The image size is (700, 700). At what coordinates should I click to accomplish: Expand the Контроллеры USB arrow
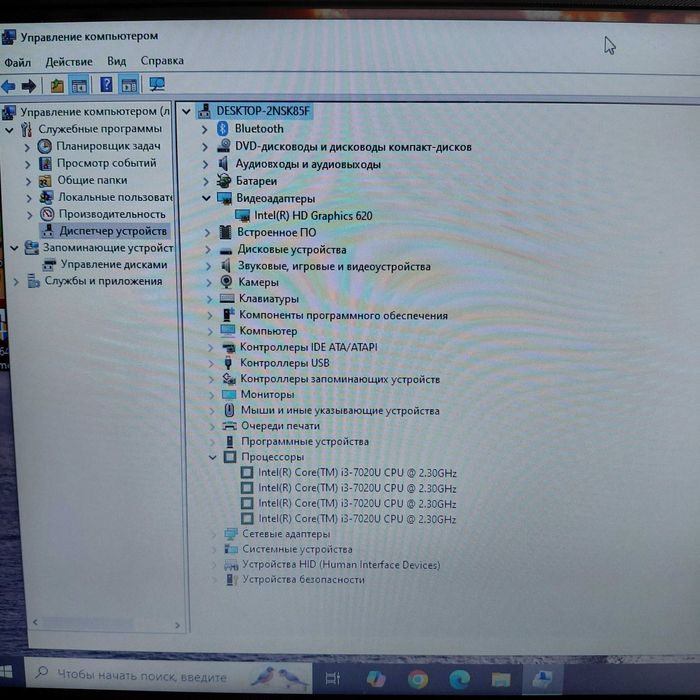click(x=210, y=363)
